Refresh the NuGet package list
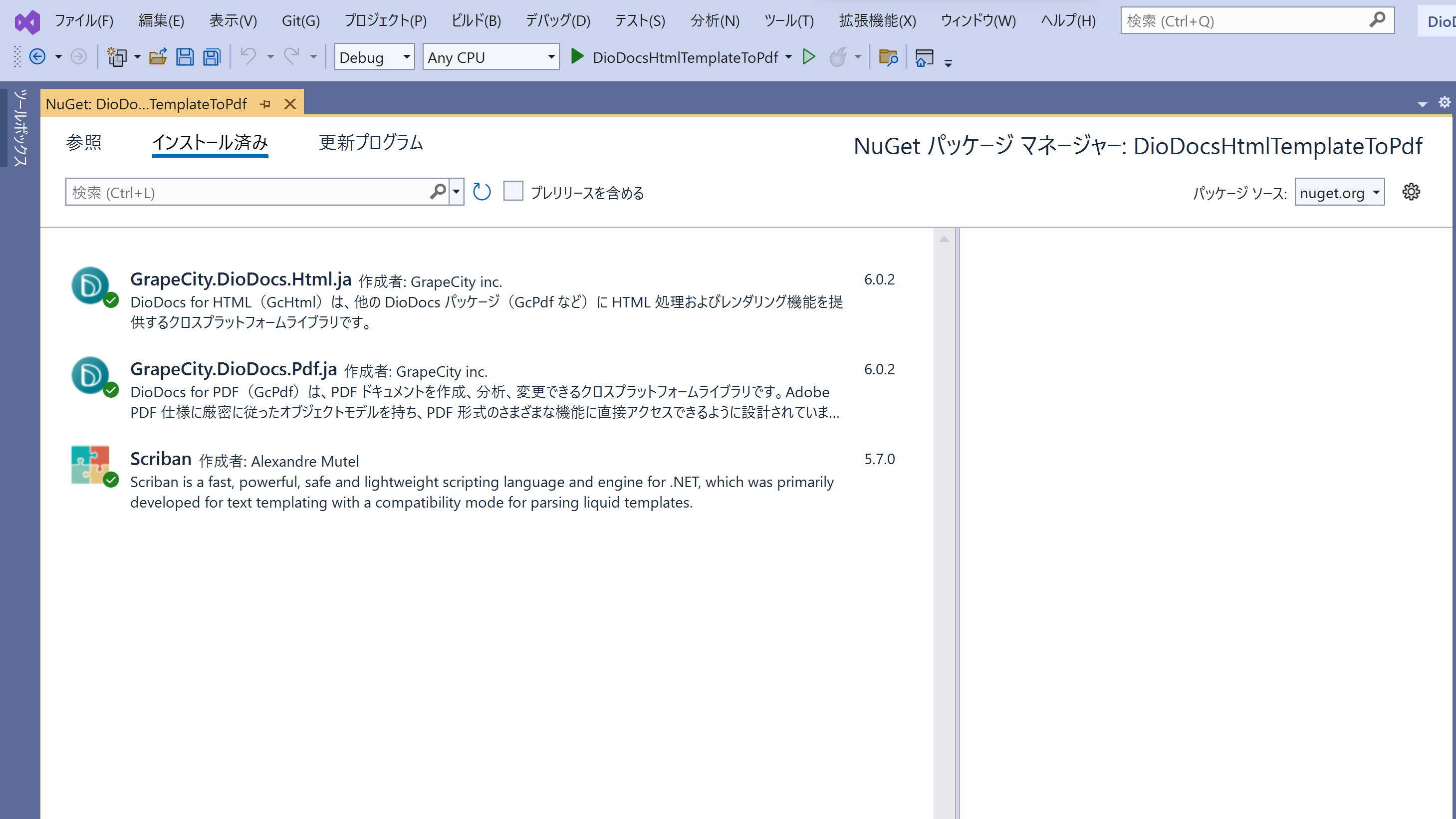 point(482,192)
